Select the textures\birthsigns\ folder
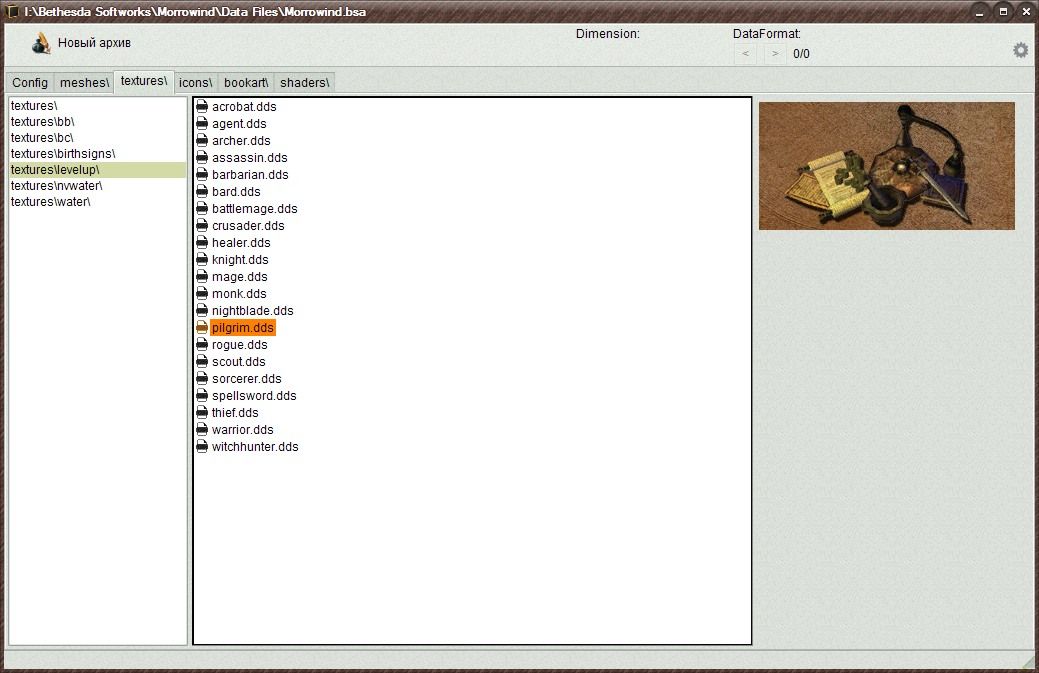1039x673 pixels. 97,154
